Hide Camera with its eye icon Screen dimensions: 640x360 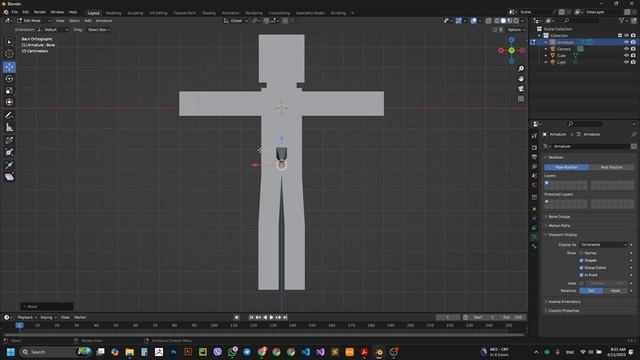627,49
